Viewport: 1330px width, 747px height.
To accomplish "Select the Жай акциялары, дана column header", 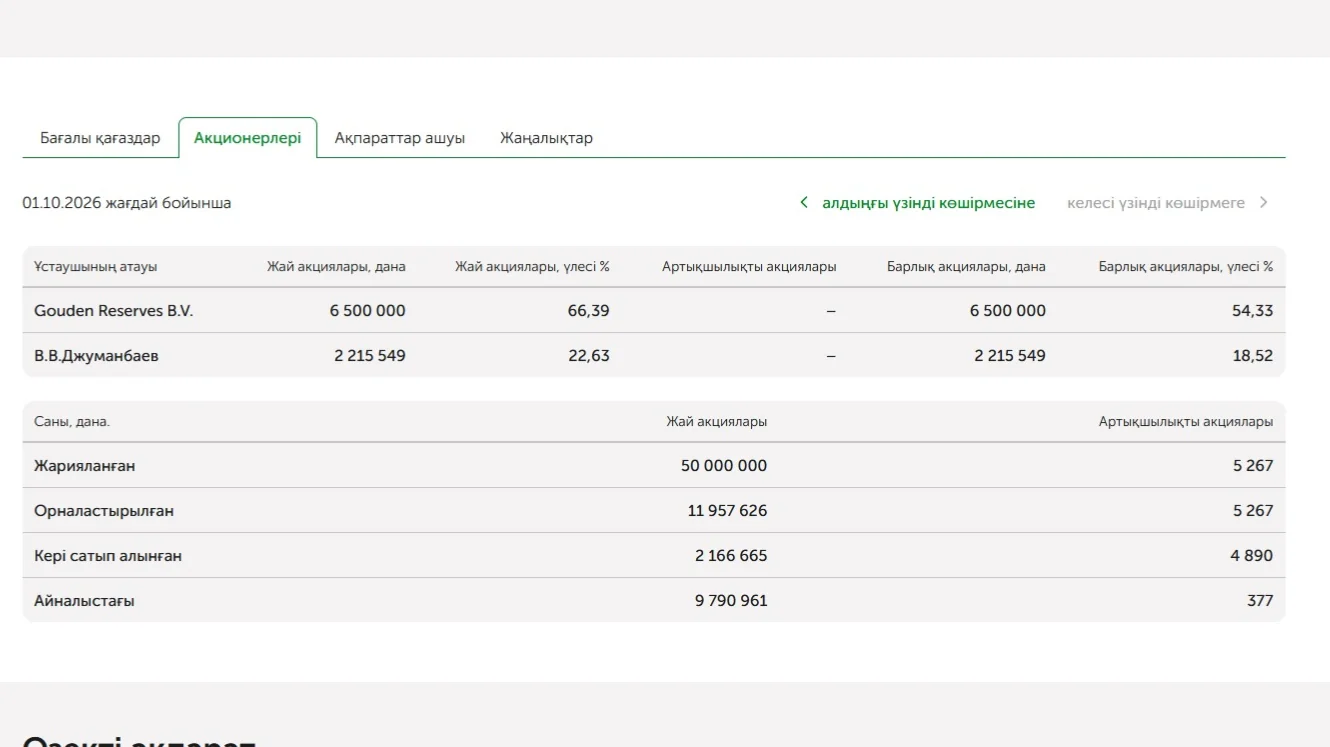I will [336, 267].
